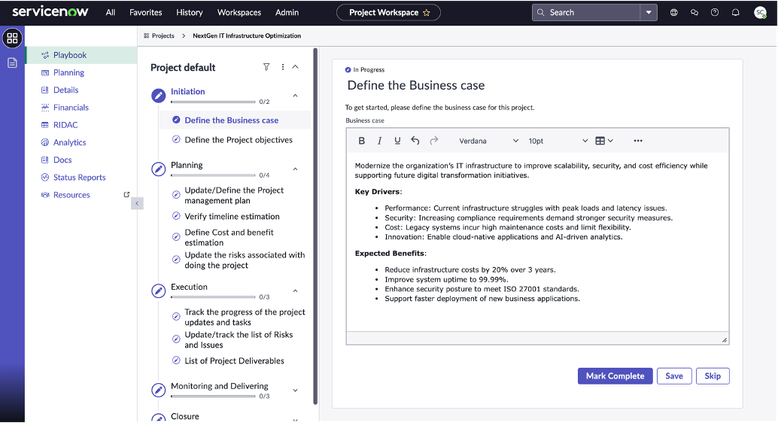Toggle underline formatting in the editor
The image size is (778, 423).
[x=397, y=141]
